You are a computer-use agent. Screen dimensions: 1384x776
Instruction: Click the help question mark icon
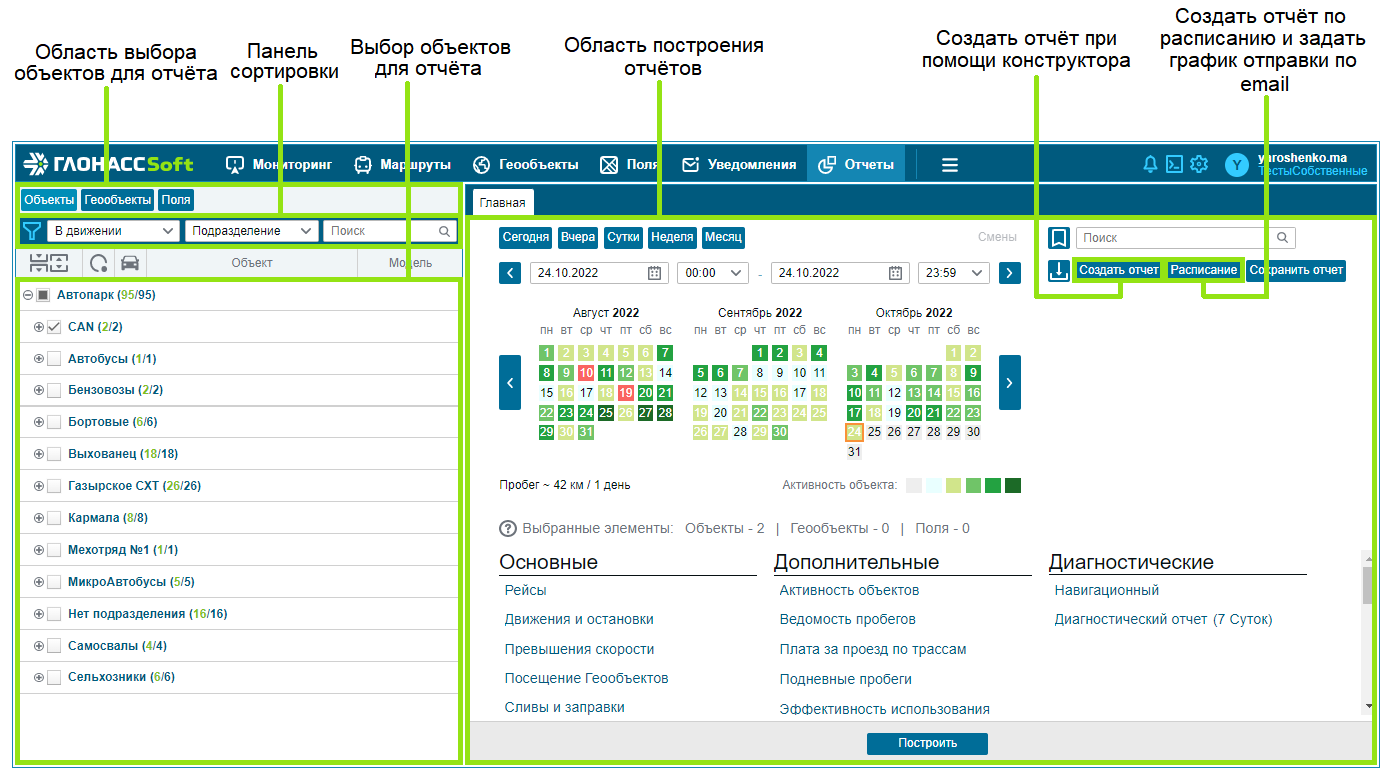coord(508,528)
